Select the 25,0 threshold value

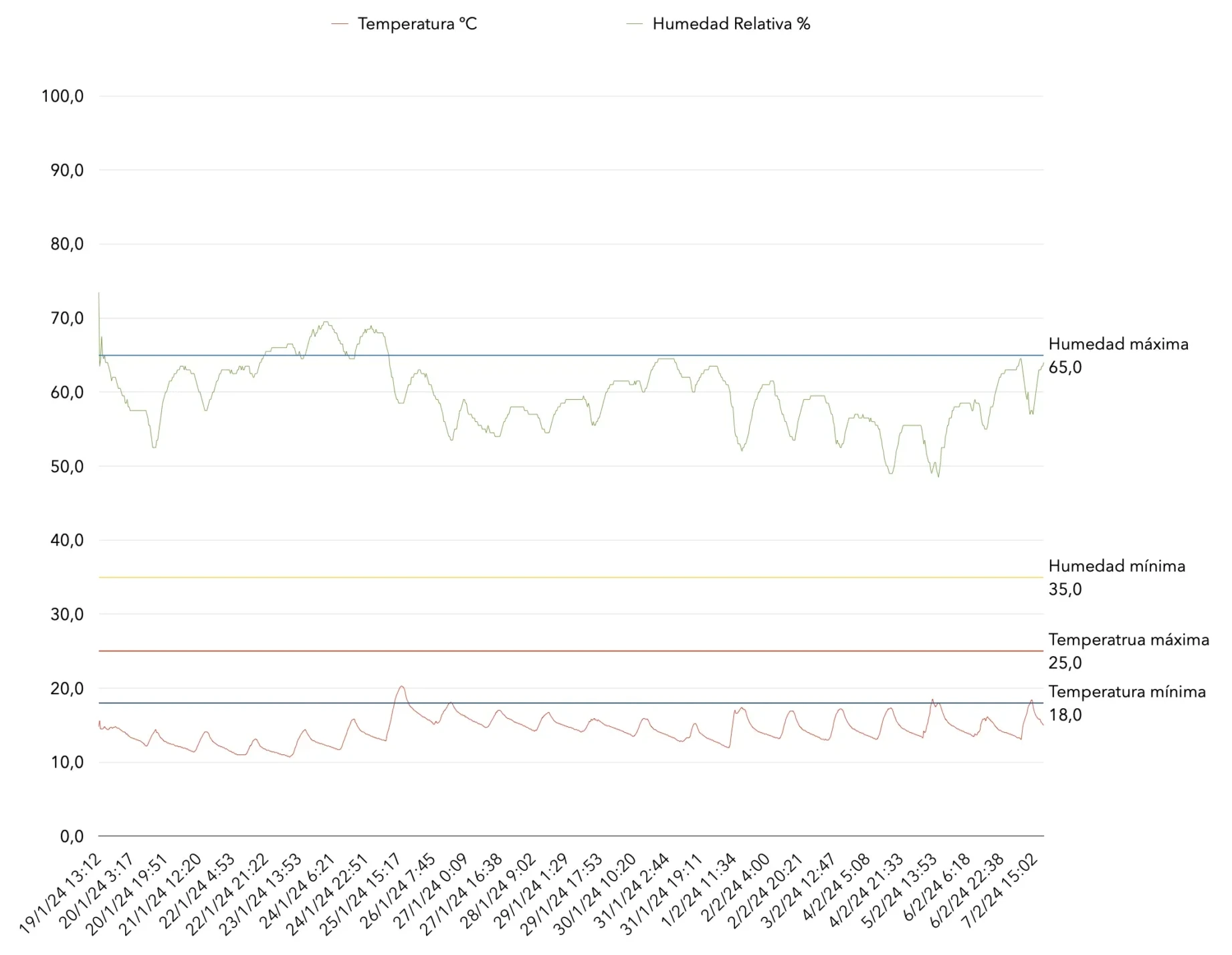pyautogui.click(x=1065, y=663)
